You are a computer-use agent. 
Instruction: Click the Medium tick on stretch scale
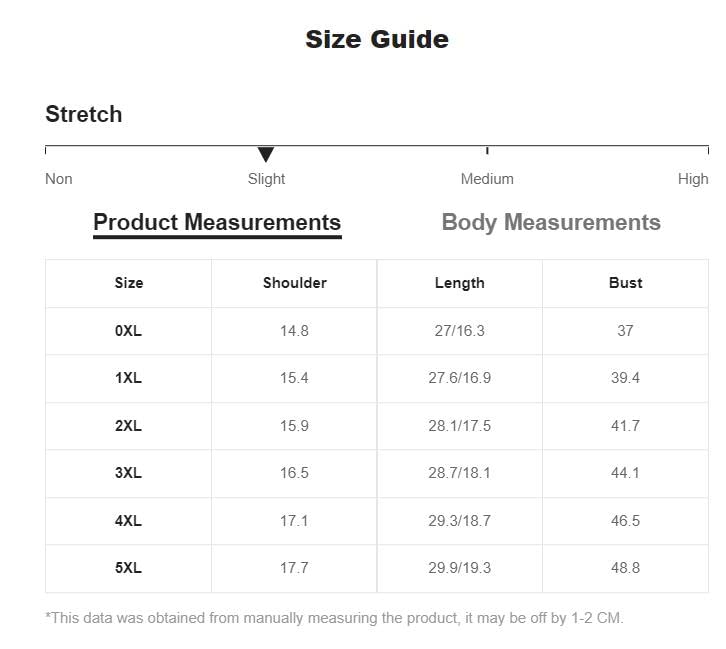click(x=487, y=151)
